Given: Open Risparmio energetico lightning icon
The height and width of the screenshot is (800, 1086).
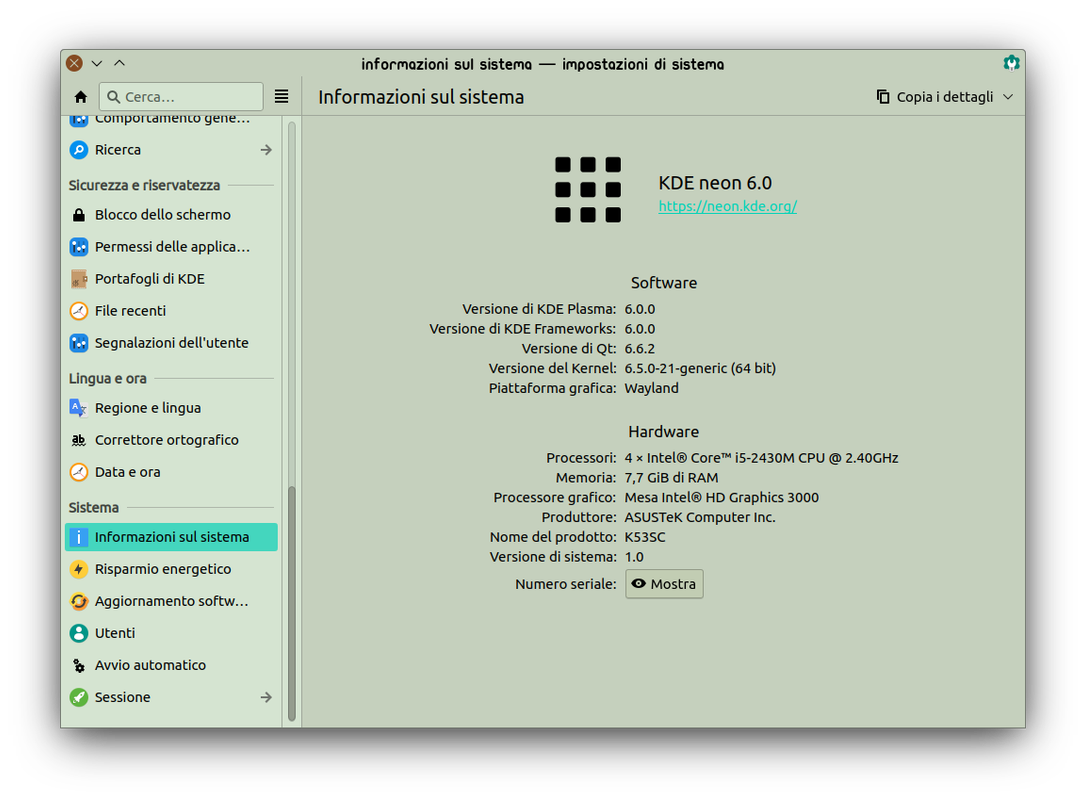Looking at the screenshot, I should (x=79, y=569).
